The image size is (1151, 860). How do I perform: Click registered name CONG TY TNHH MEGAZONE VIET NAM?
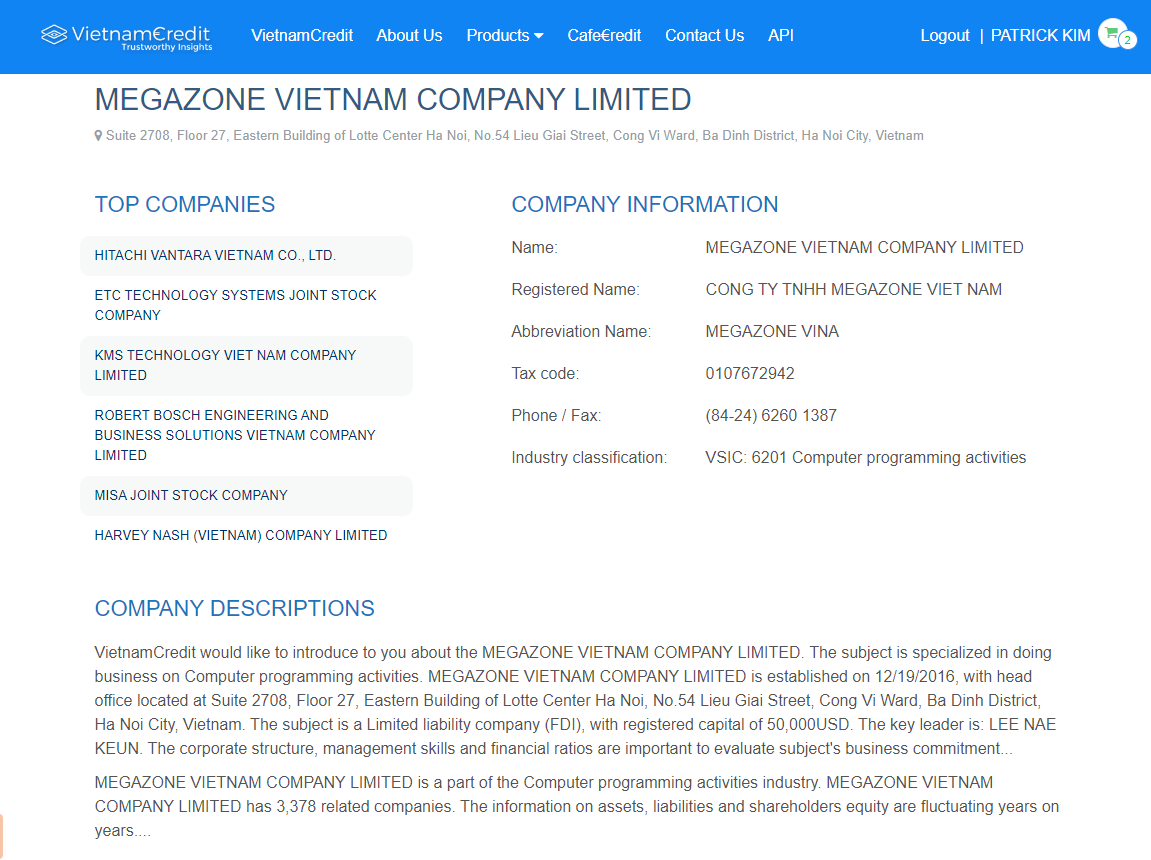click(853, 290)
